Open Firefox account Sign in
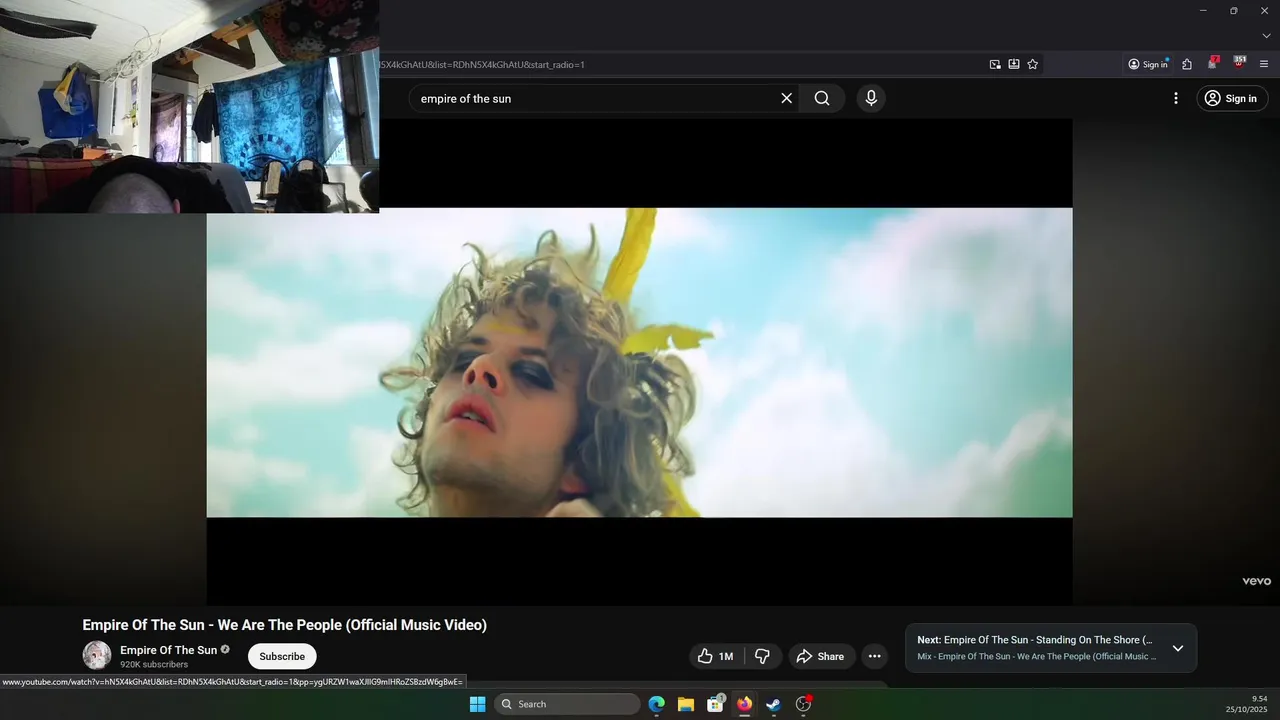 [1148, 64]
